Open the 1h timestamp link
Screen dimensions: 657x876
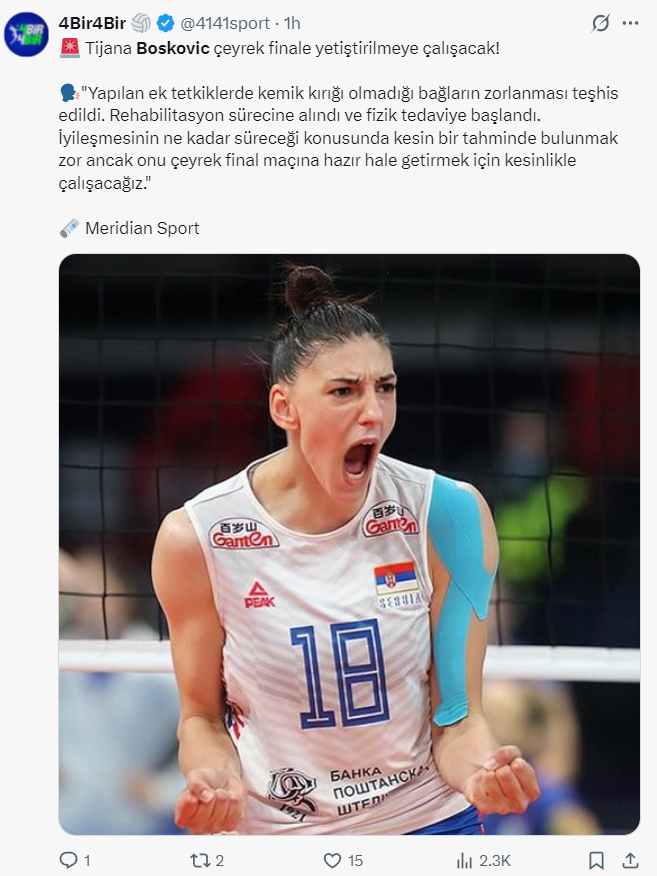(292, 23)
